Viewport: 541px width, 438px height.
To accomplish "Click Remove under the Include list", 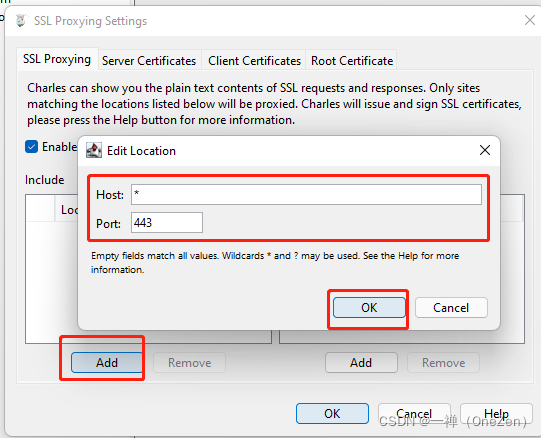I will pyautogui.click(x=189, y=362).
